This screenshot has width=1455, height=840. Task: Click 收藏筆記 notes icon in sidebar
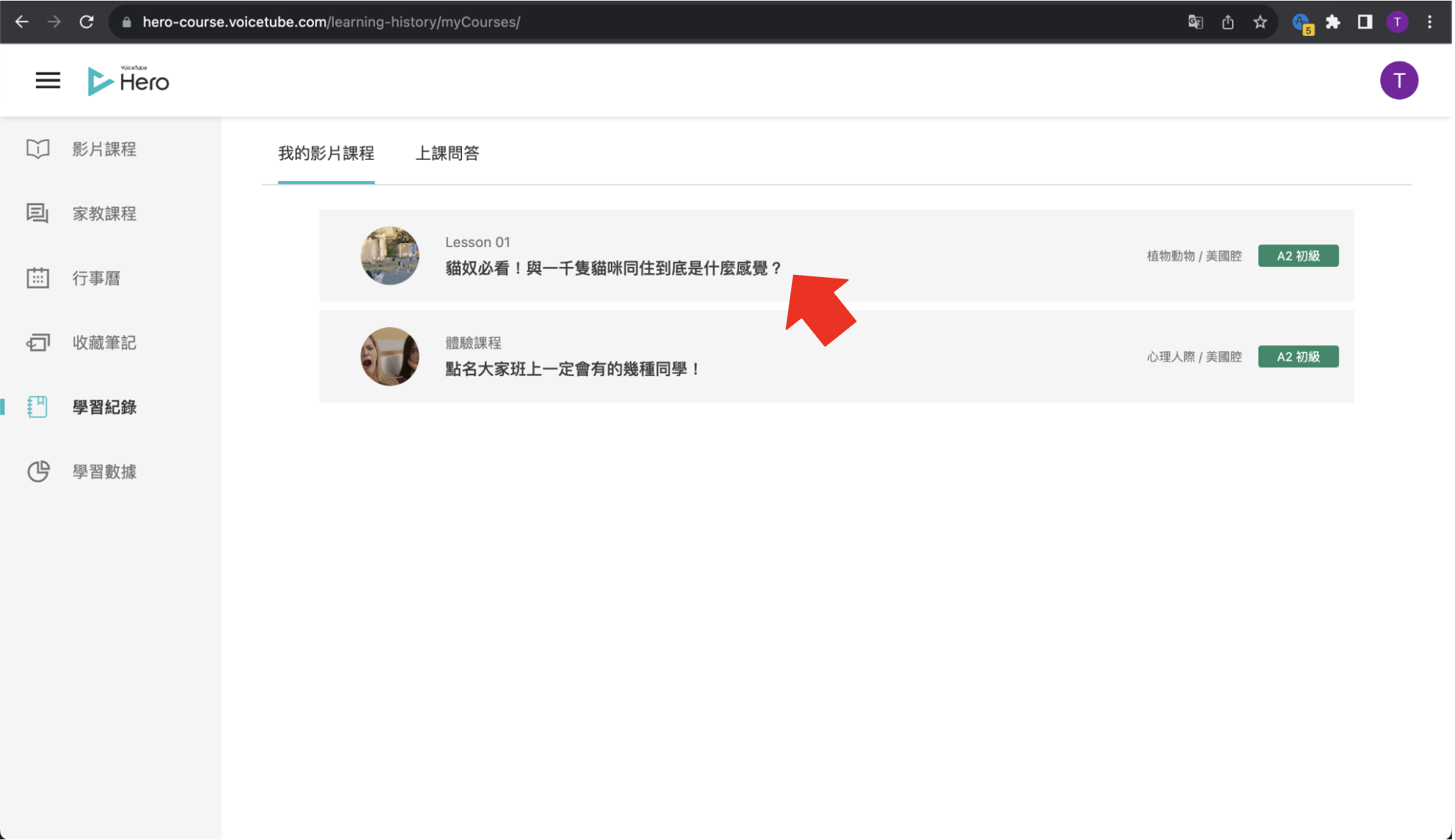point(38,342)
